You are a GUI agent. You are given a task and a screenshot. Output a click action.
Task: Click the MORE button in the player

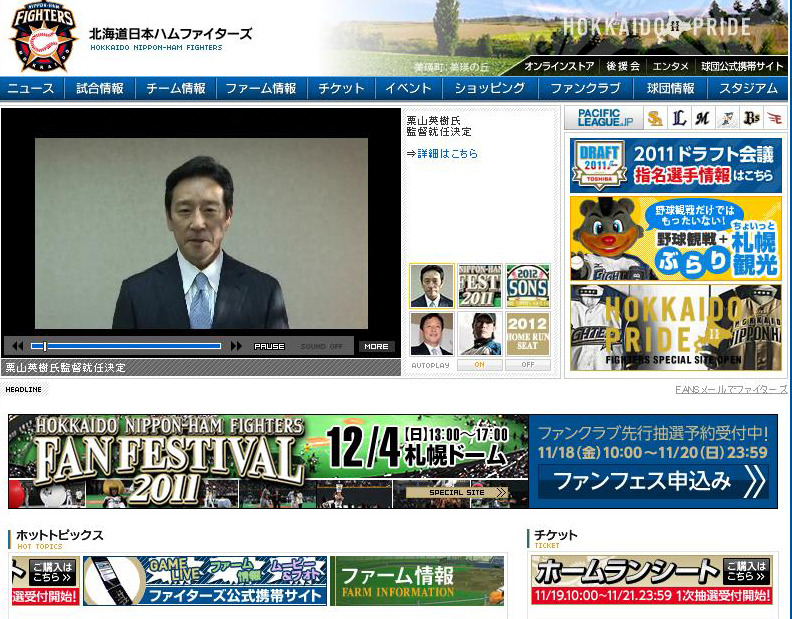pos(376,347)
